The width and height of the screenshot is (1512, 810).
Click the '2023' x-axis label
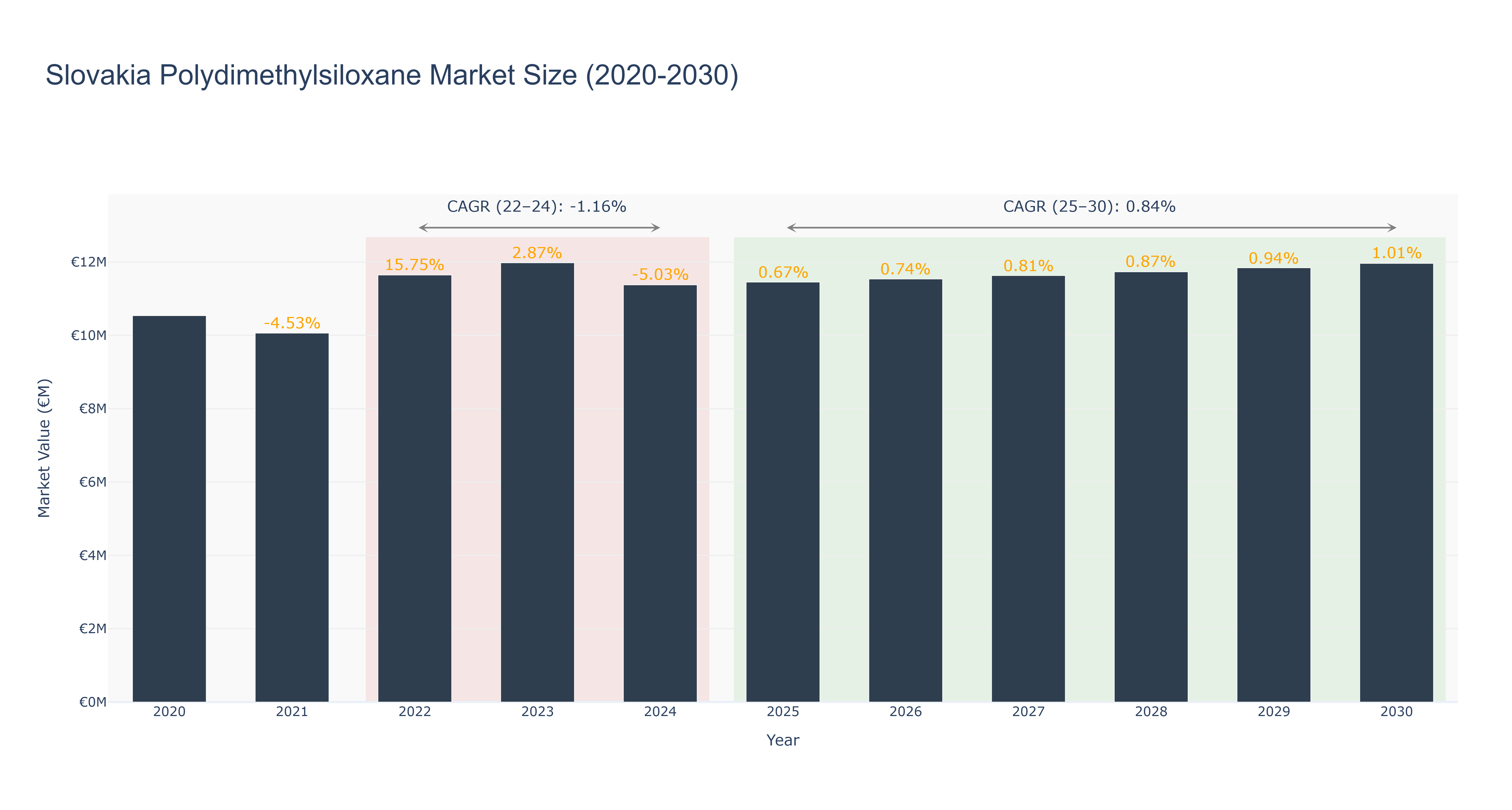(x=537, y=712)
